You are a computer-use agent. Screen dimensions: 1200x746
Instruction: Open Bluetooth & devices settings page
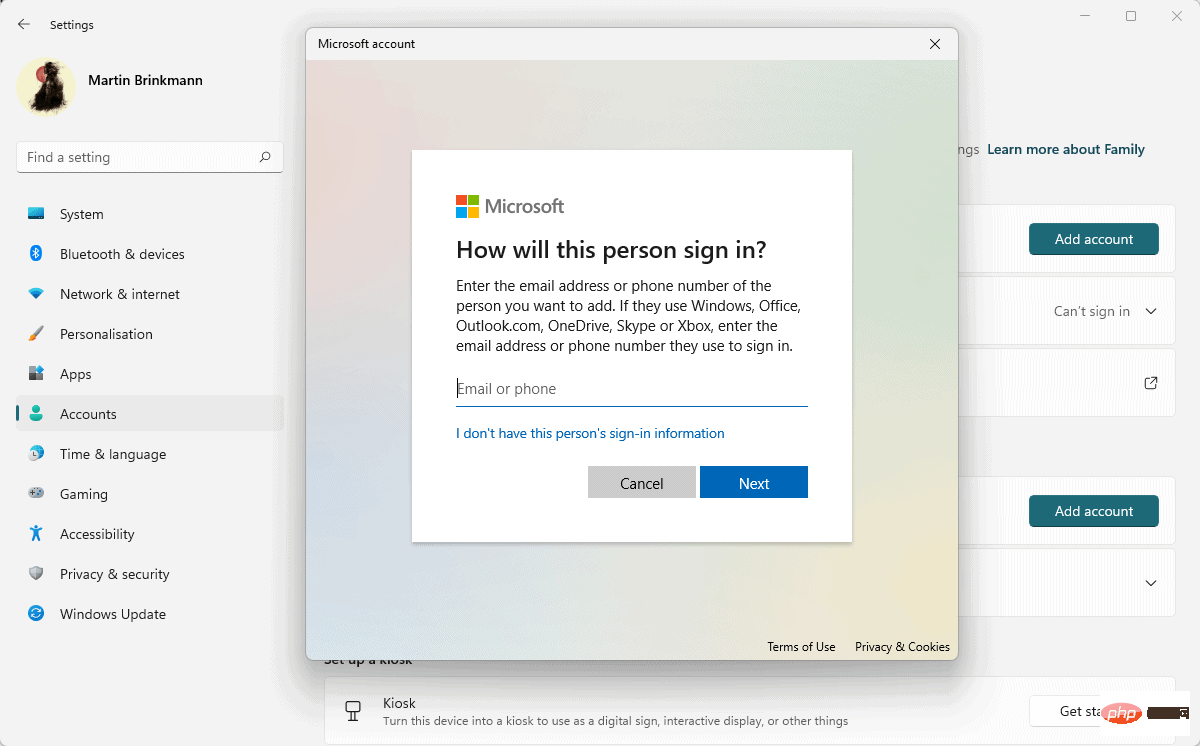150,254
